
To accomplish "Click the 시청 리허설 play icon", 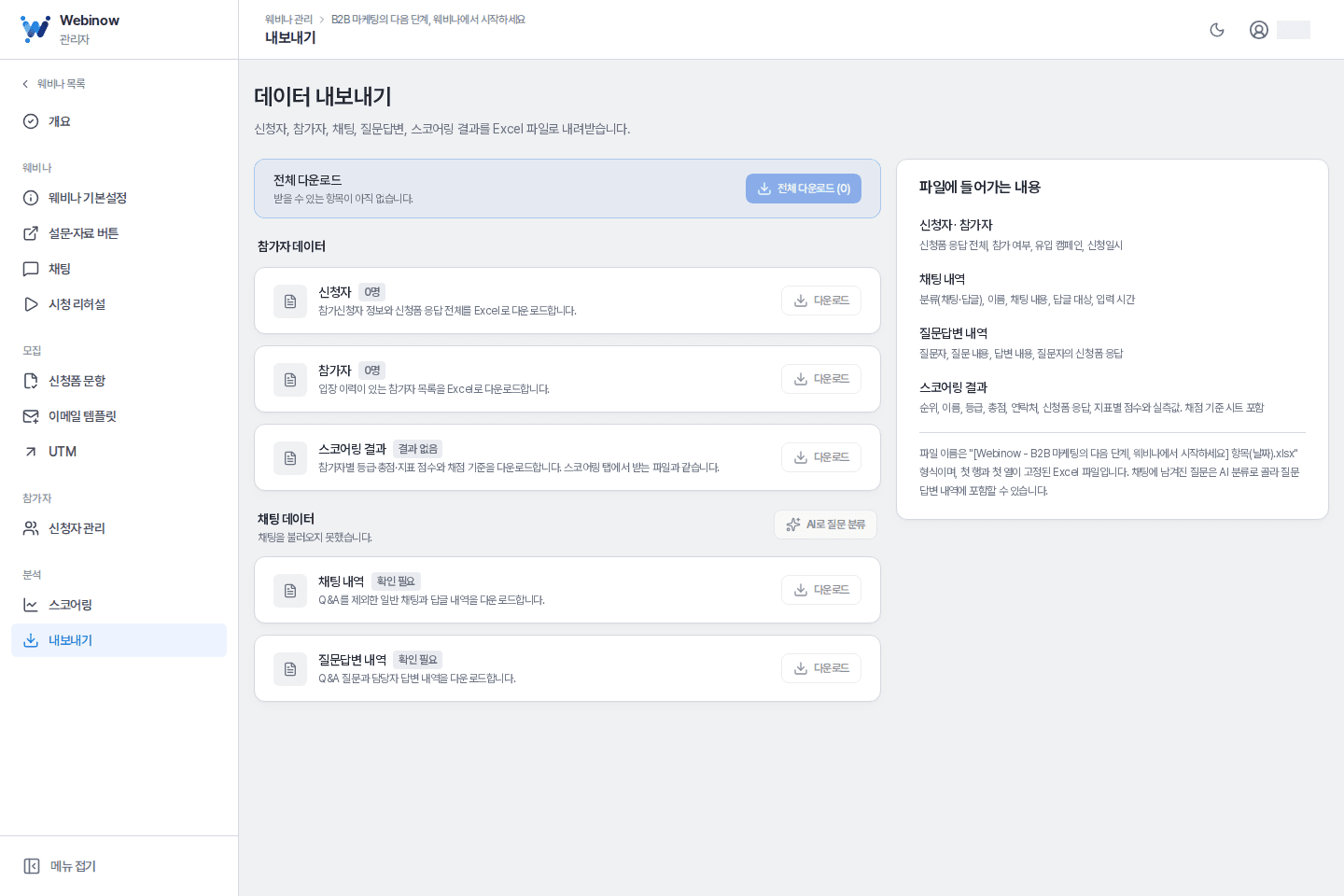I will coord(31,304).
